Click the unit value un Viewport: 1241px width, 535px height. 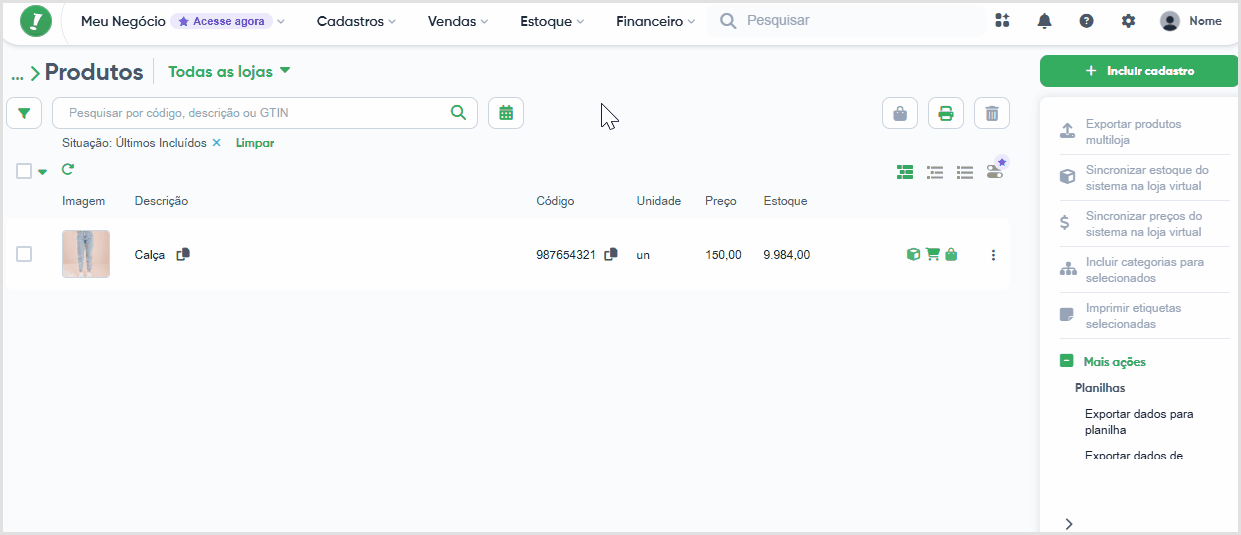click(643, 255)
